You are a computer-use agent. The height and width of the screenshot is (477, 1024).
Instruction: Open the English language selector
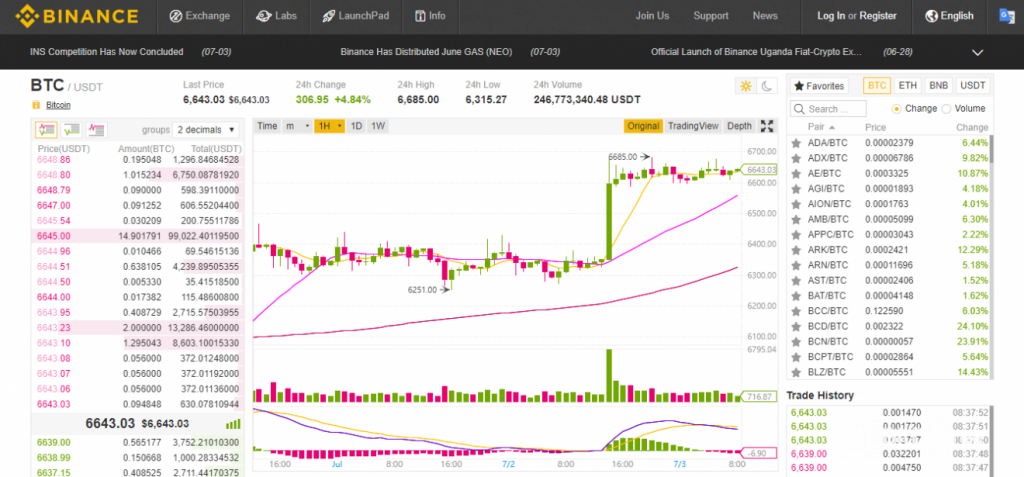[950, 16]
